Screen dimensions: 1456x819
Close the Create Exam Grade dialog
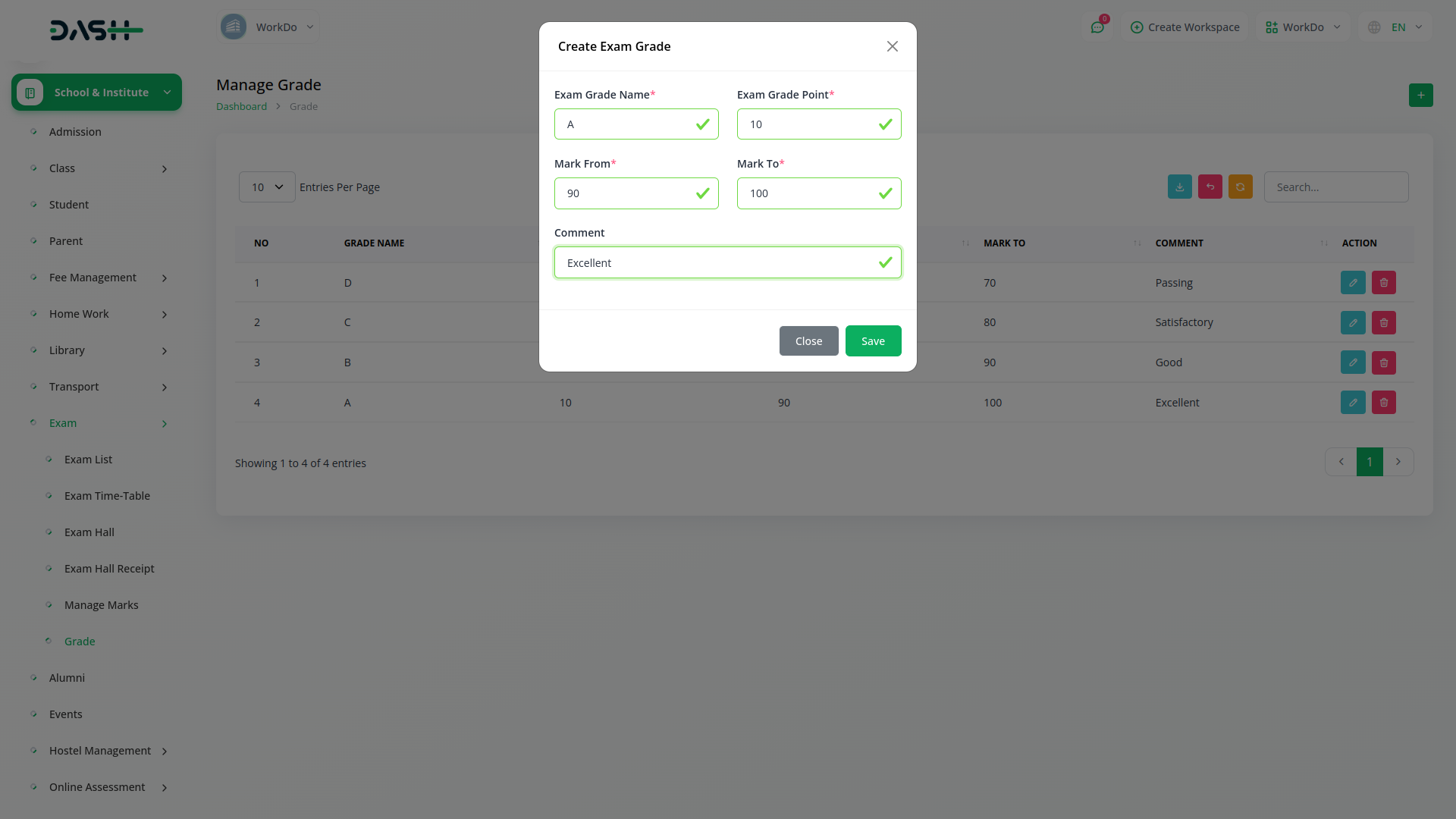click(892, 47)
